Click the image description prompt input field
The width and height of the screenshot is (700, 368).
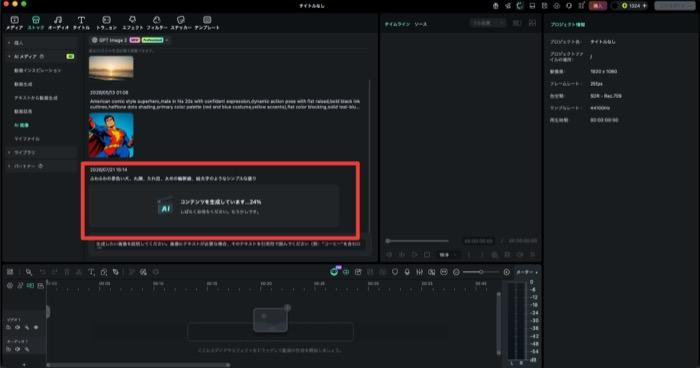[x=228, y=244]
